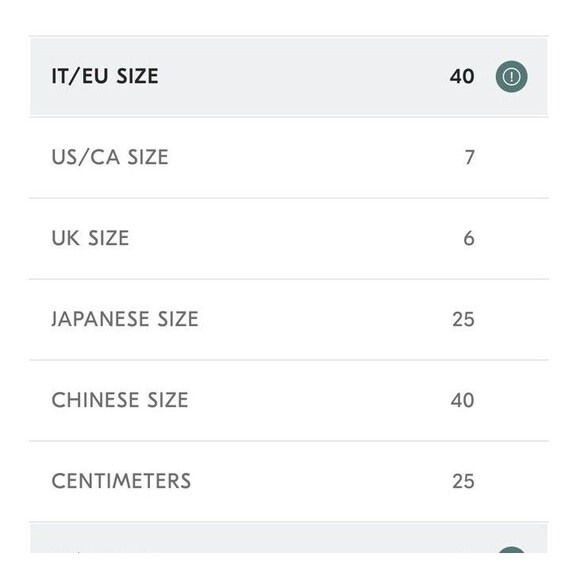Select the JAPANESE SIZE row

point(289,319)
